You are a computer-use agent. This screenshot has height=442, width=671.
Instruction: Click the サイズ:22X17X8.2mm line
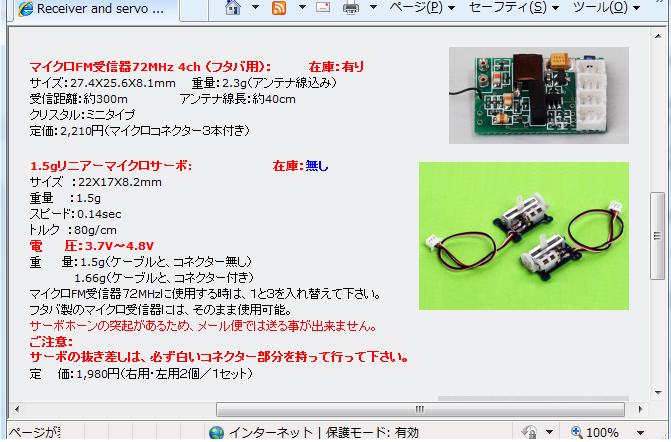(x=95, y=182)
